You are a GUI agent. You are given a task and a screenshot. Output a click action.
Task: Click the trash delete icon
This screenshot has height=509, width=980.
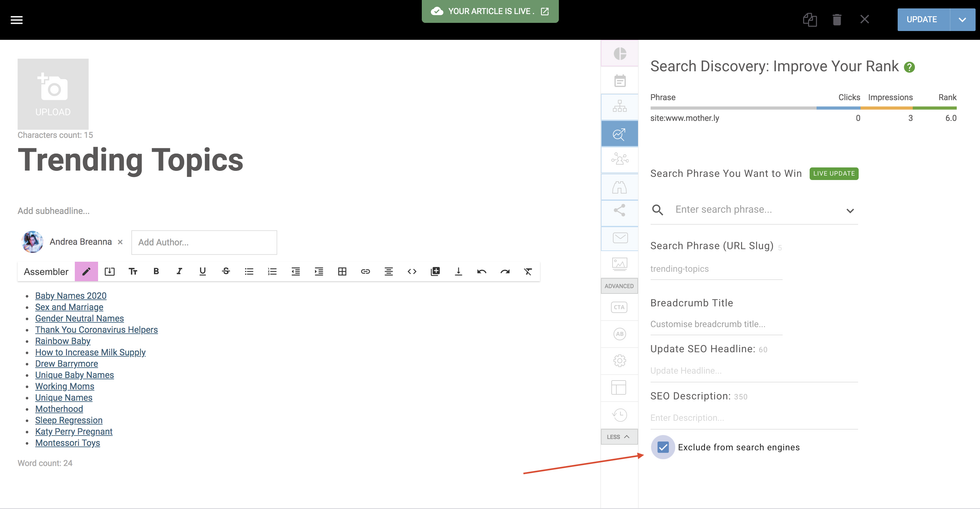click(x=837, y=20)
